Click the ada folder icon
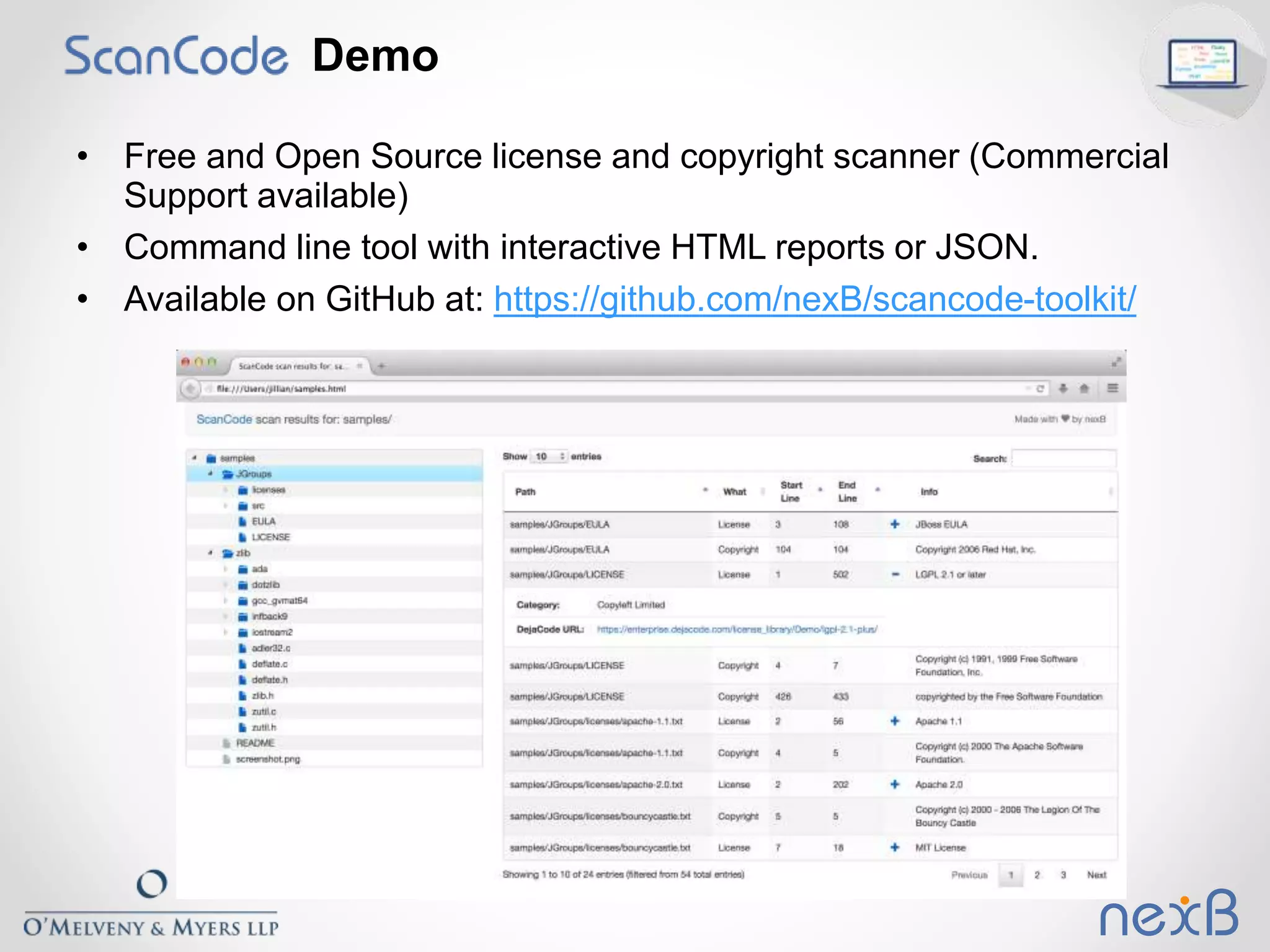The height and width of the screenshot is (952, 1270). pos(243,569)
